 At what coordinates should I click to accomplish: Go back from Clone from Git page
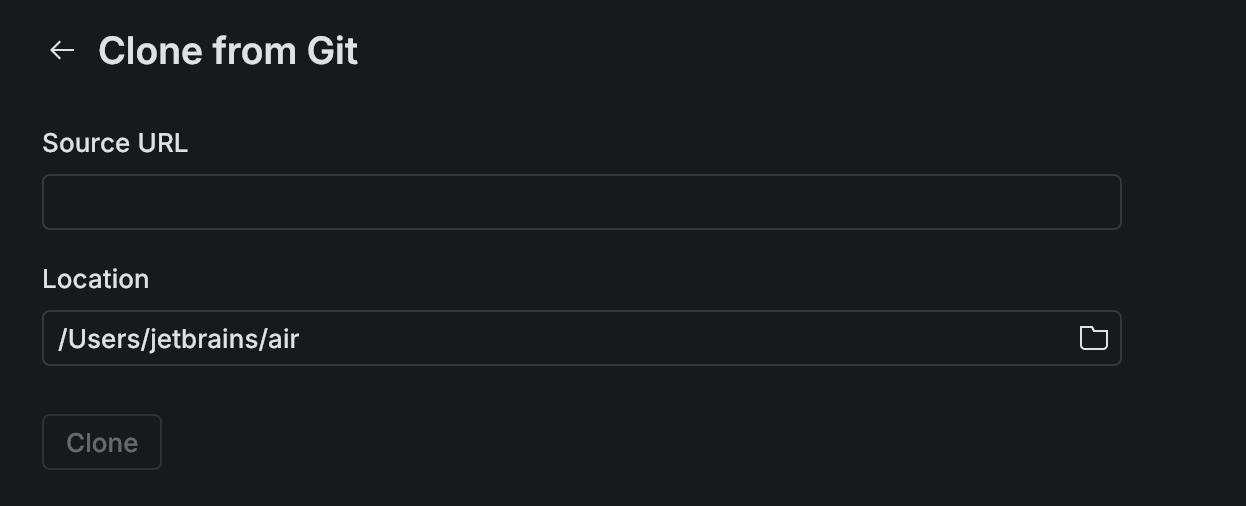62,50
